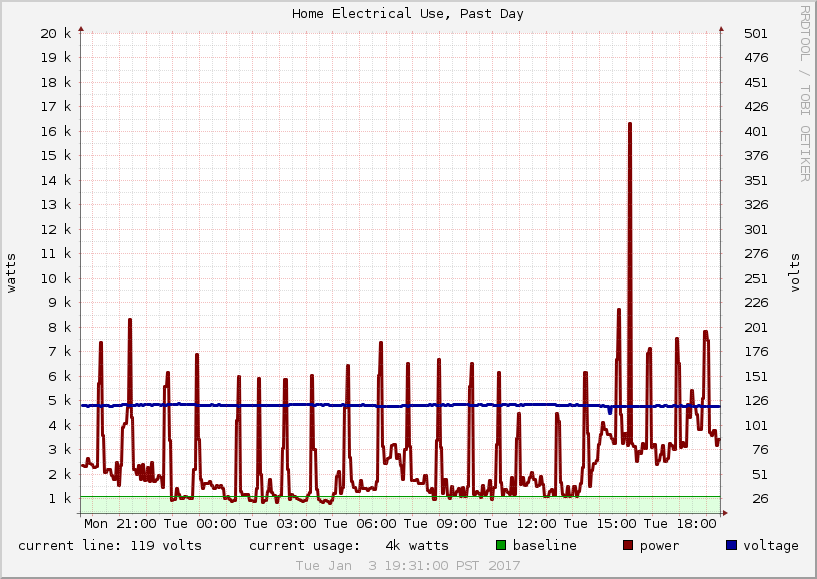
Task: Click the 'power' legend label
Action: tap(660, 546)
